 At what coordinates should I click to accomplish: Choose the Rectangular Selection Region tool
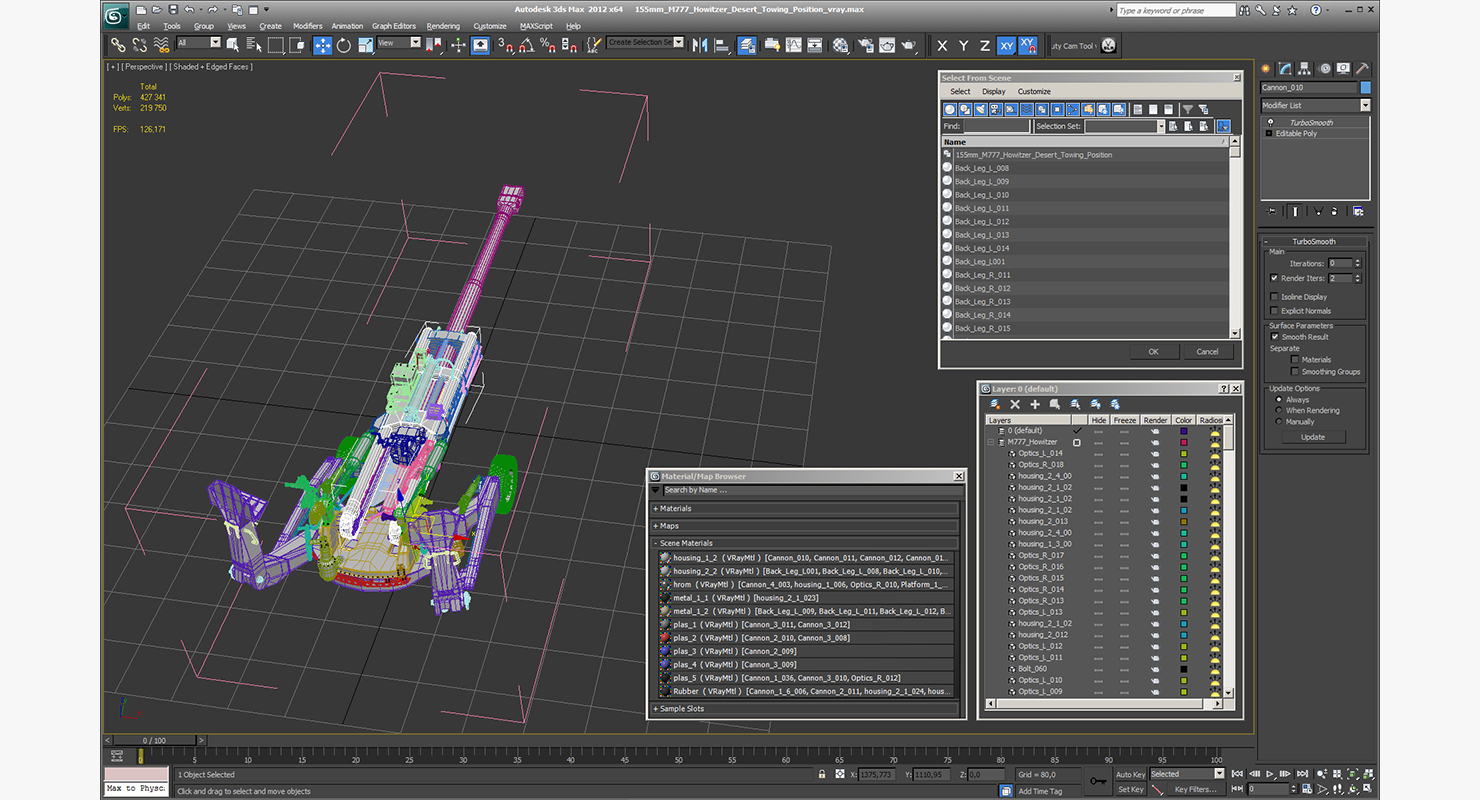click(x=275, y=45)
